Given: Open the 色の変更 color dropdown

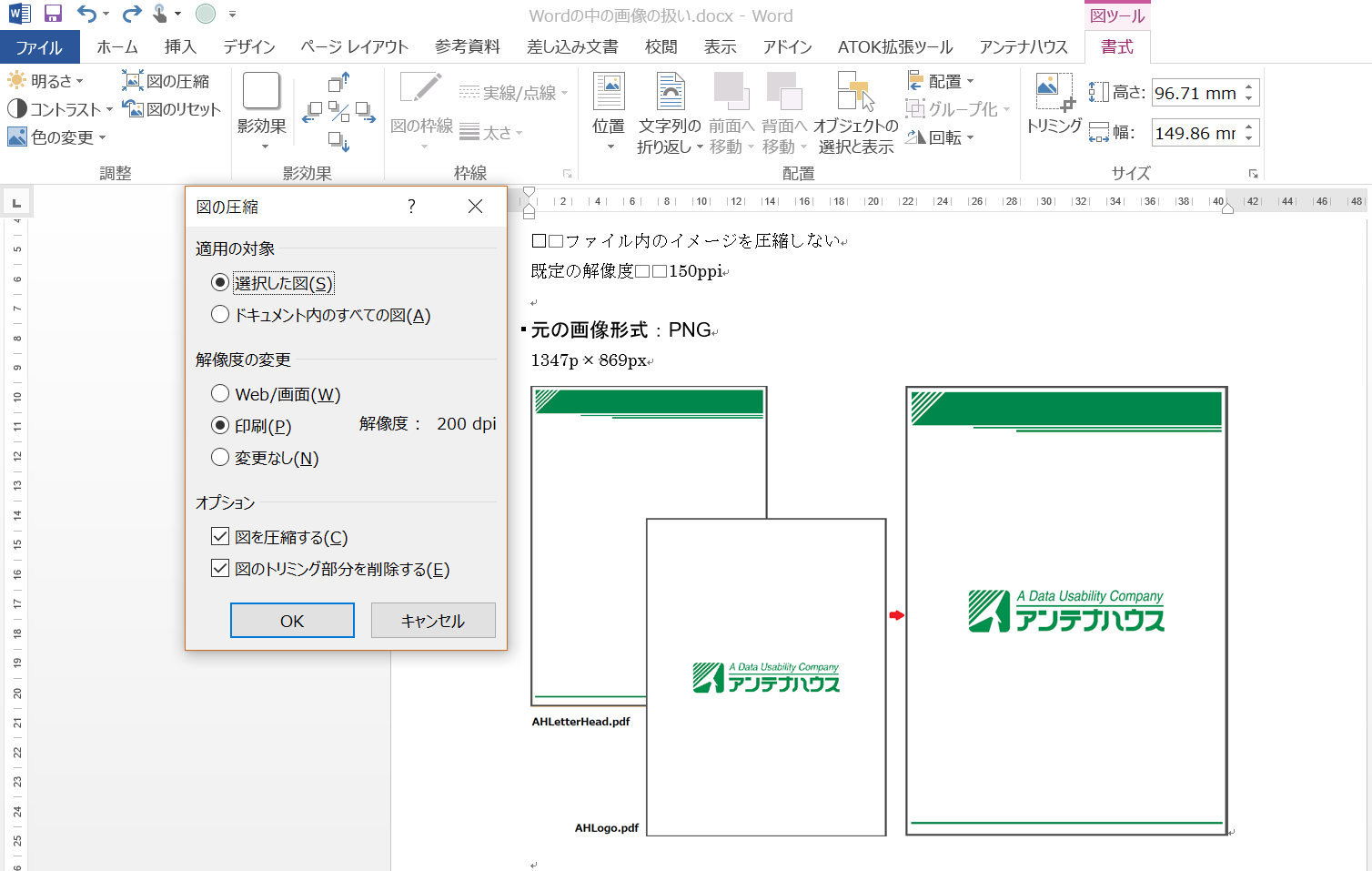Looking at the screenshot, I should [x=56, y=137].
